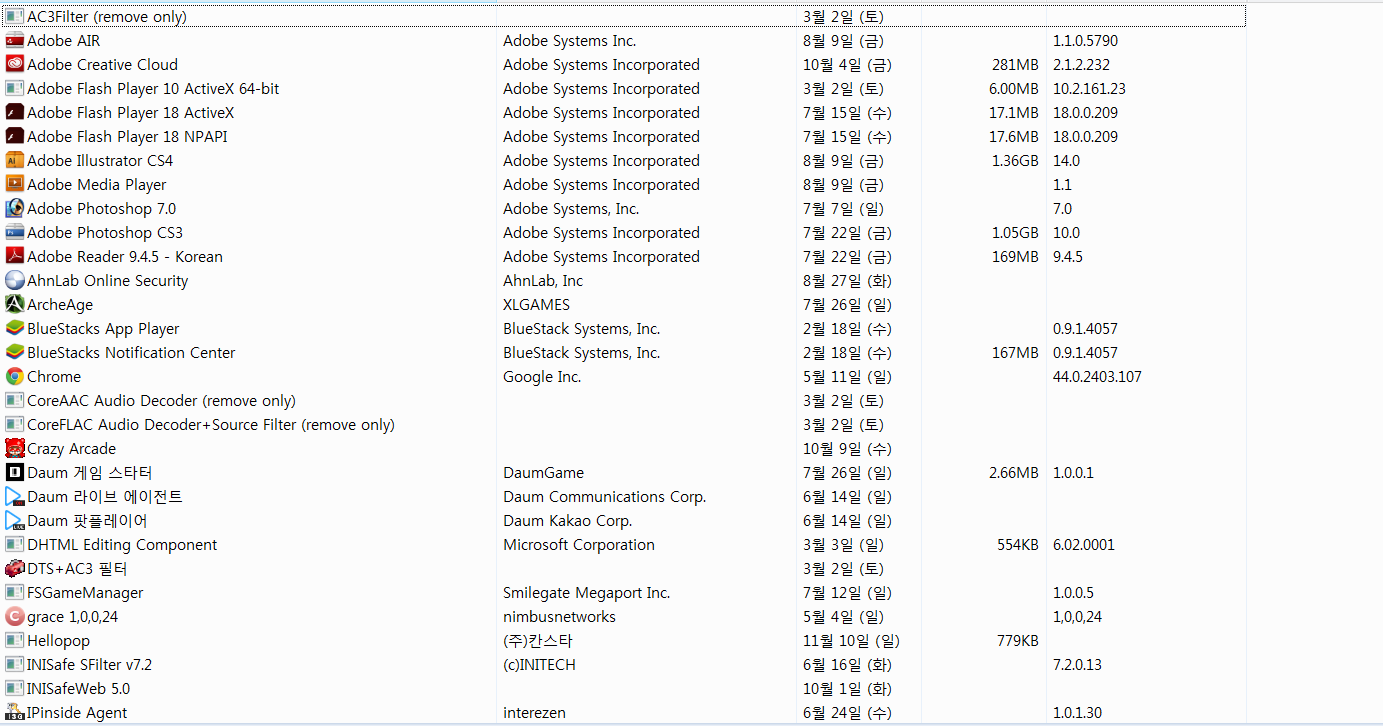
Task: Click the ArcheAge game icon
Action: coord(14,305)
